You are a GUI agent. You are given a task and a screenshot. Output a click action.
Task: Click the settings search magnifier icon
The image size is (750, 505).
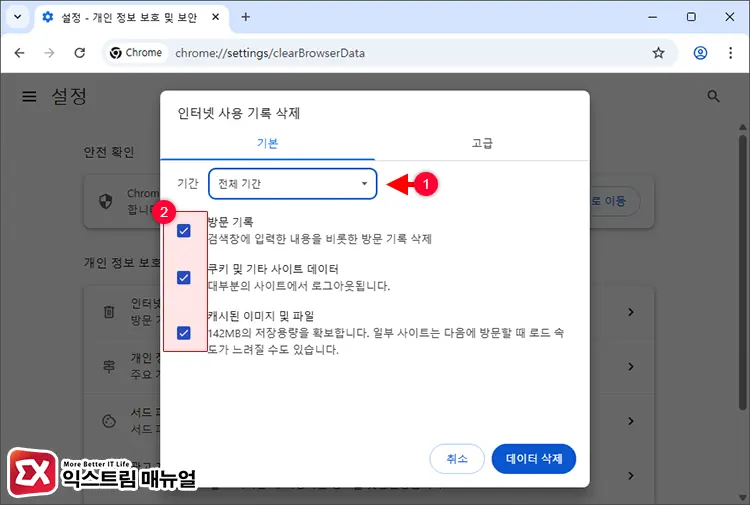pos(713,96)
